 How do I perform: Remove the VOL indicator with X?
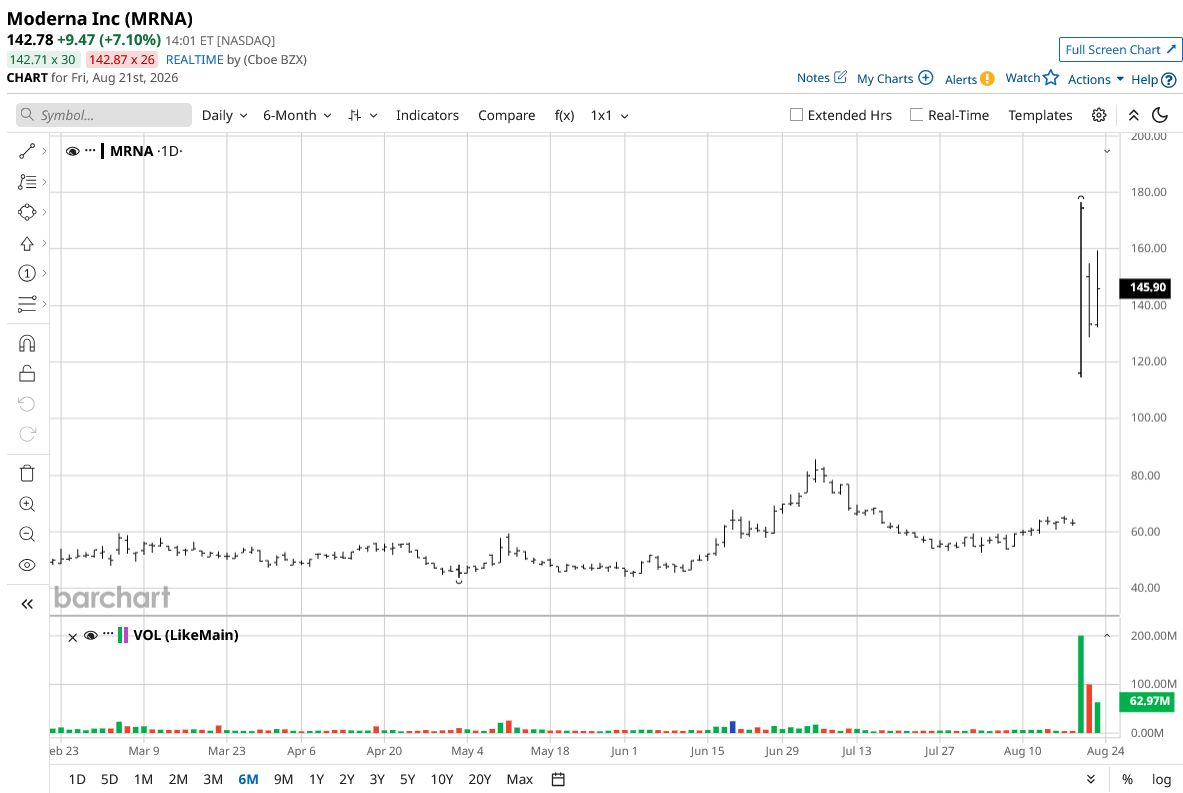pos(72,637)
